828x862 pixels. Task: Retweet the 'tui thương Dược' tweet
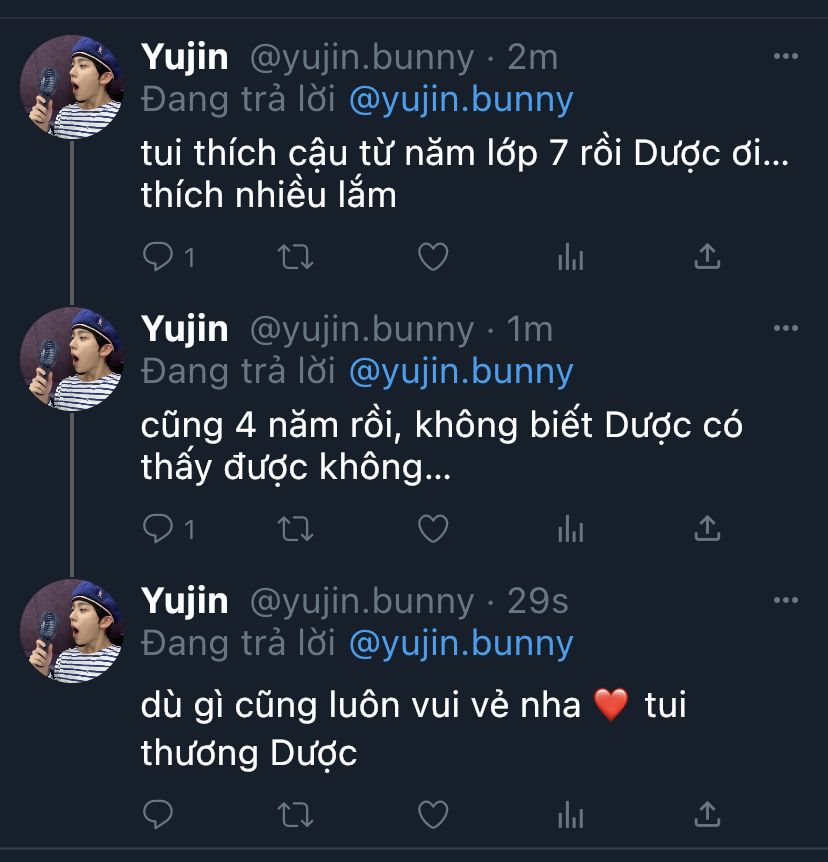tap(295, 815)
